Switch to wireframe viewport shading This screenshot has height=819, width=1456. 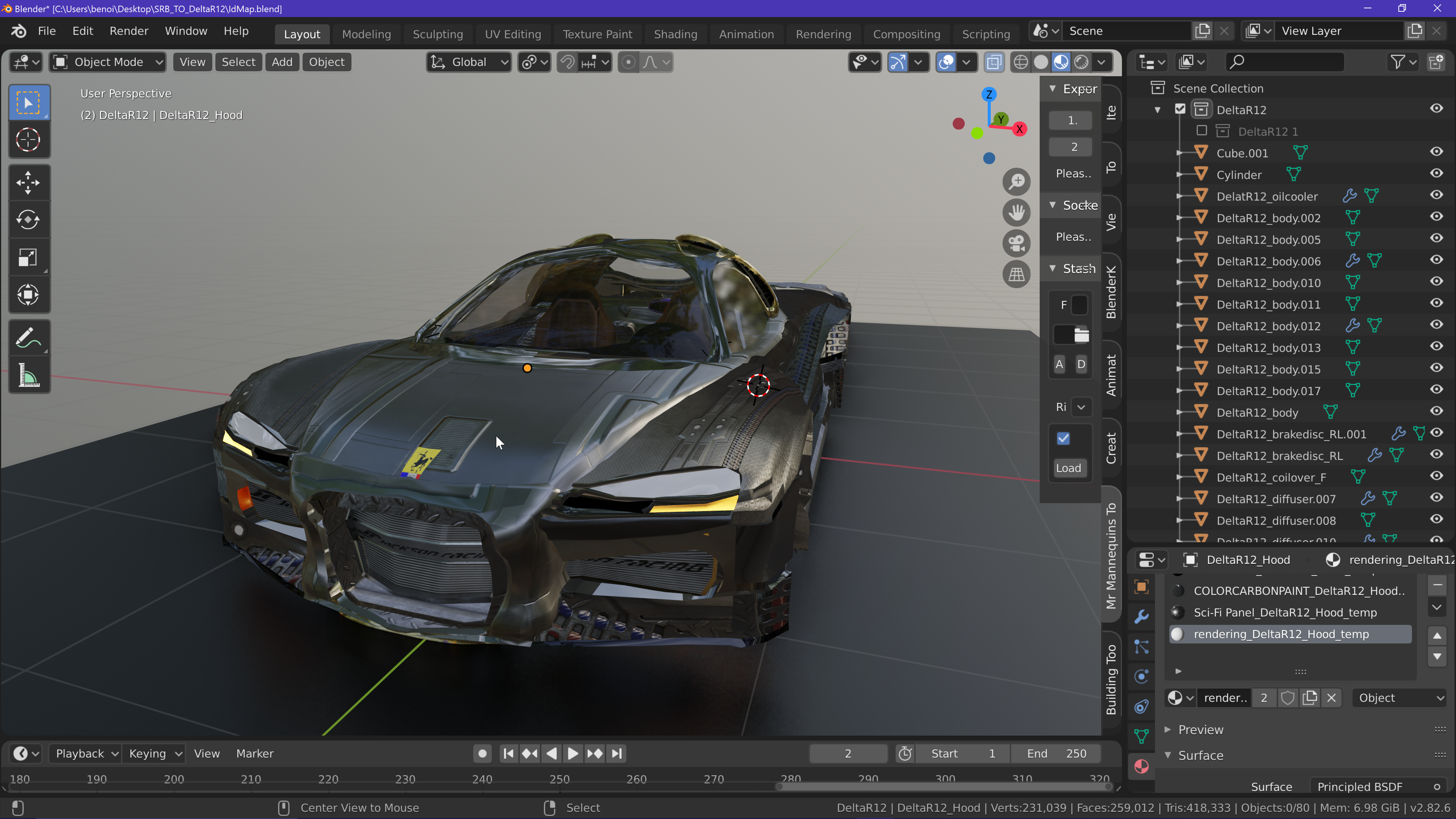(1020, 62)
